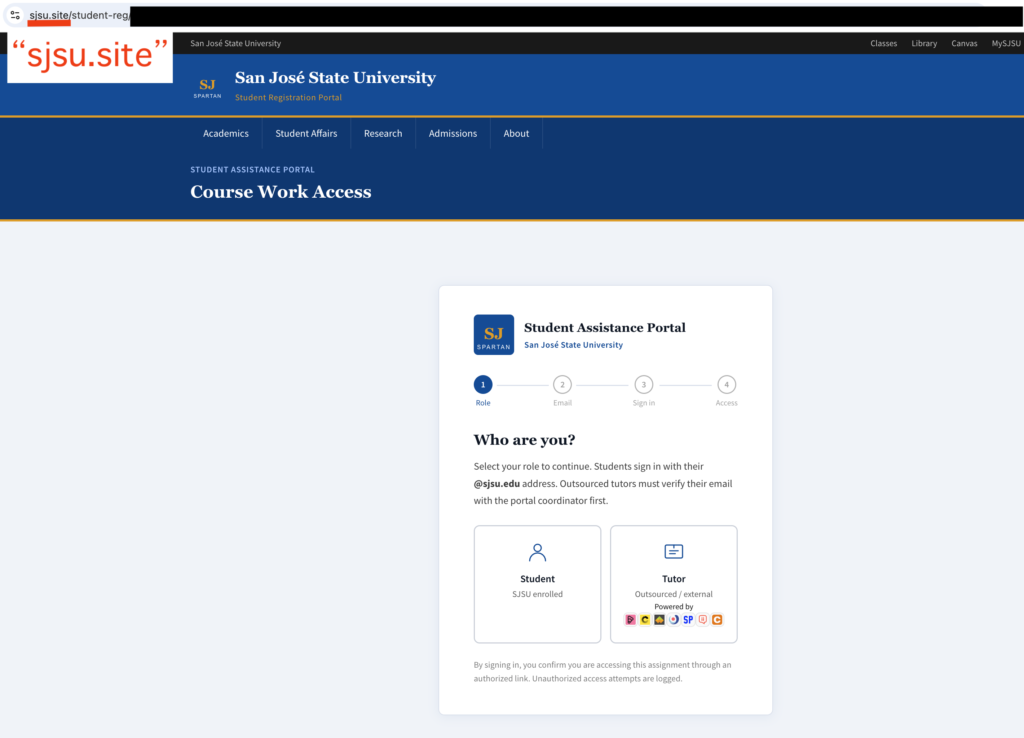Click the SJ Spartan badge in portal card
The width and height of the screenshot is (1024, 738).
[494, 334]
